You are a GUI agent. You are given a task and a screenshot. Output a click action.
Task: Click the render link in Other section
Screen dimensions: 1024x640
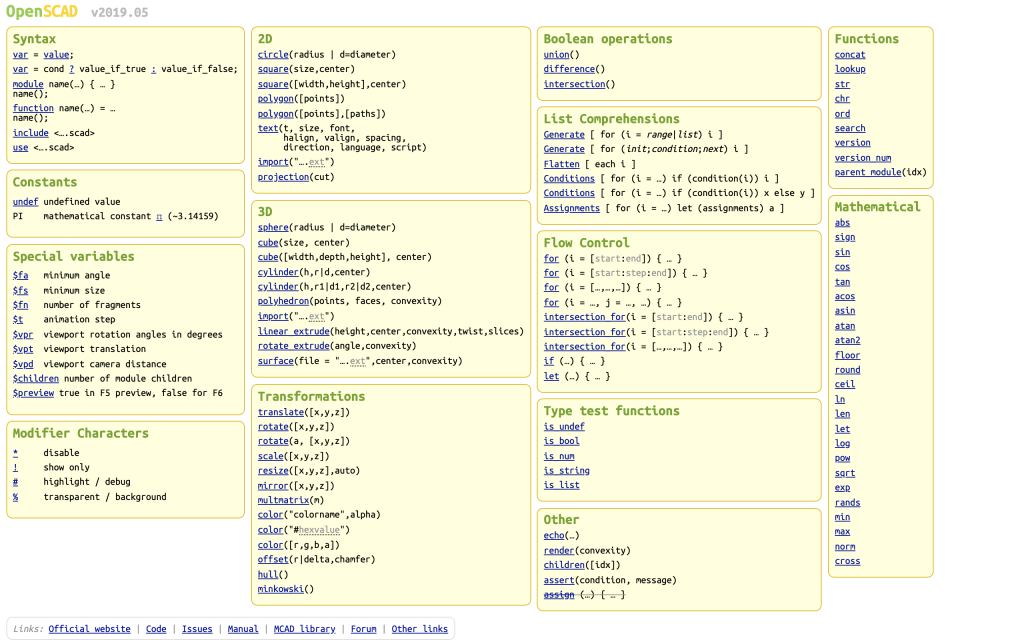tap(559, 551)
